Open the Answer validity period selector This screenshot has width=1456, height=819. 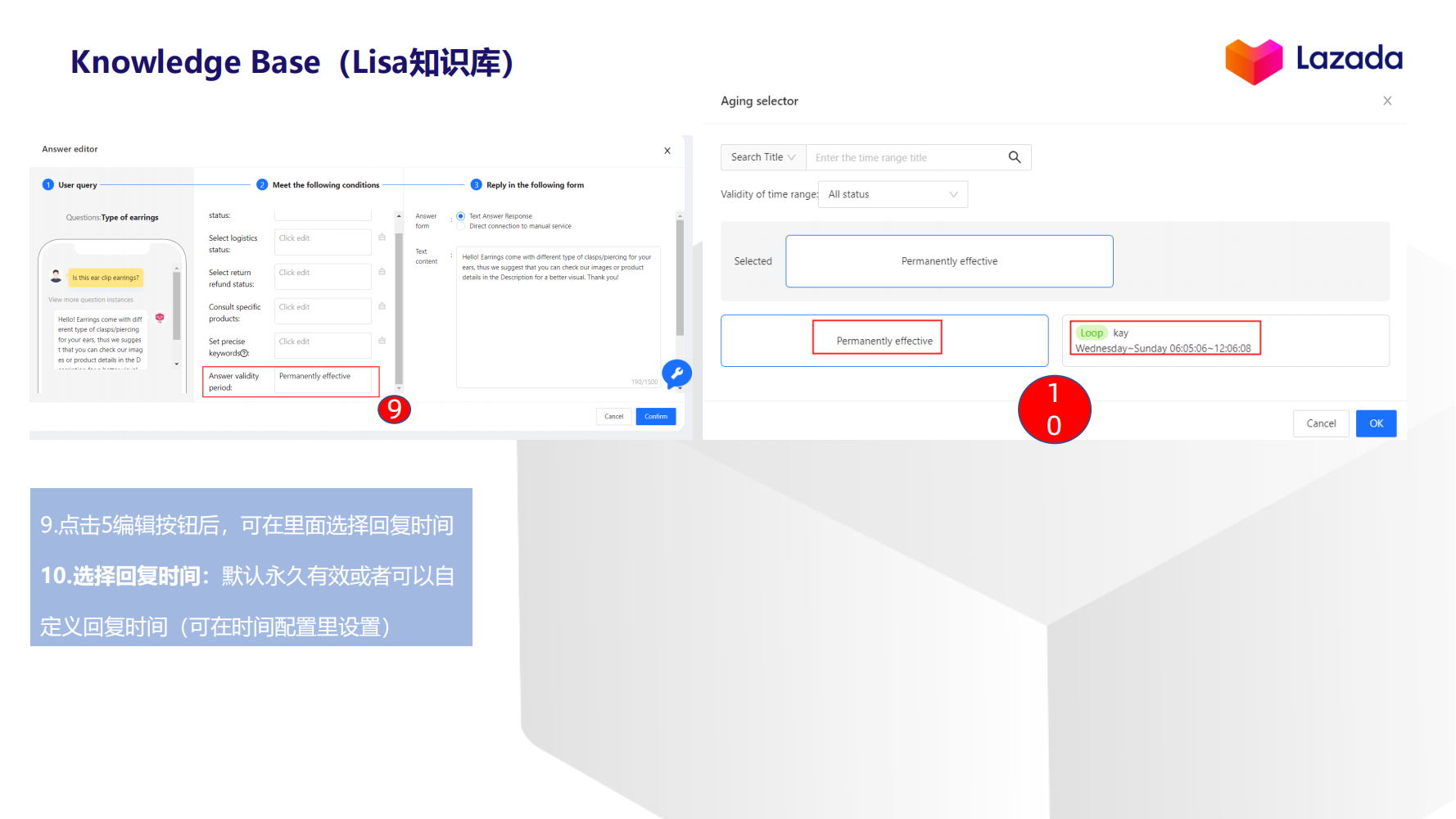tap(324, 381)
